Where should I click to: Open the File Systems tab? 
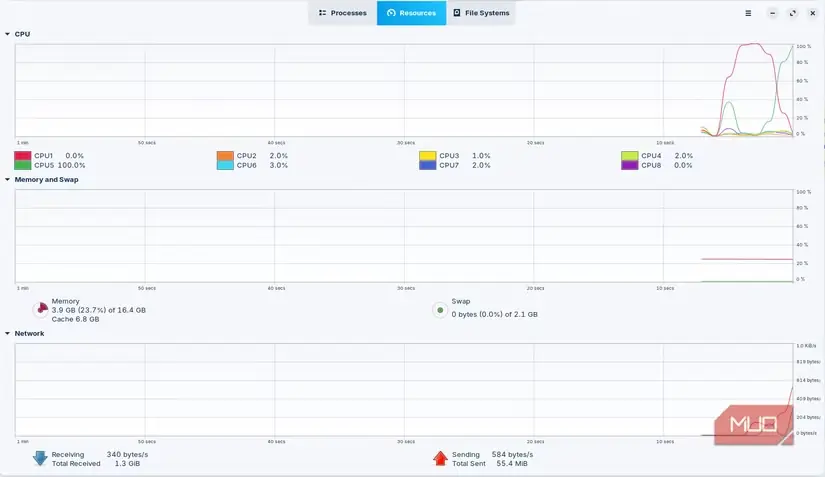click(481, 13)
